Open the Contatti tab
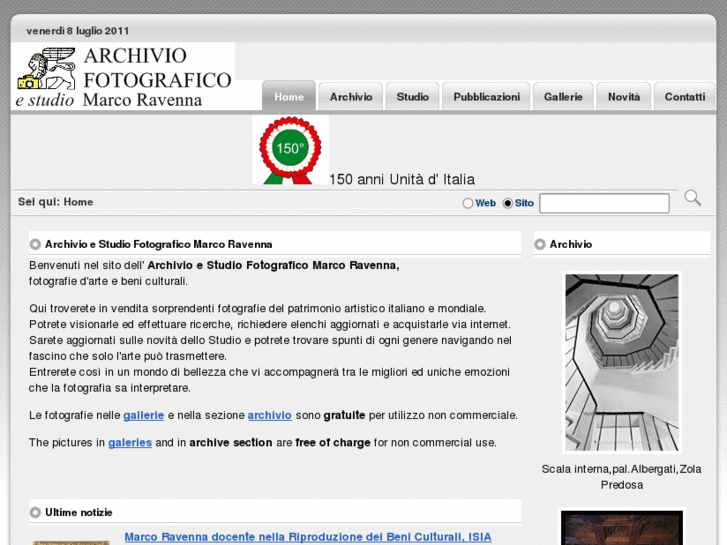The height and width of the screenshot is (545, 727). click(685, 96)
